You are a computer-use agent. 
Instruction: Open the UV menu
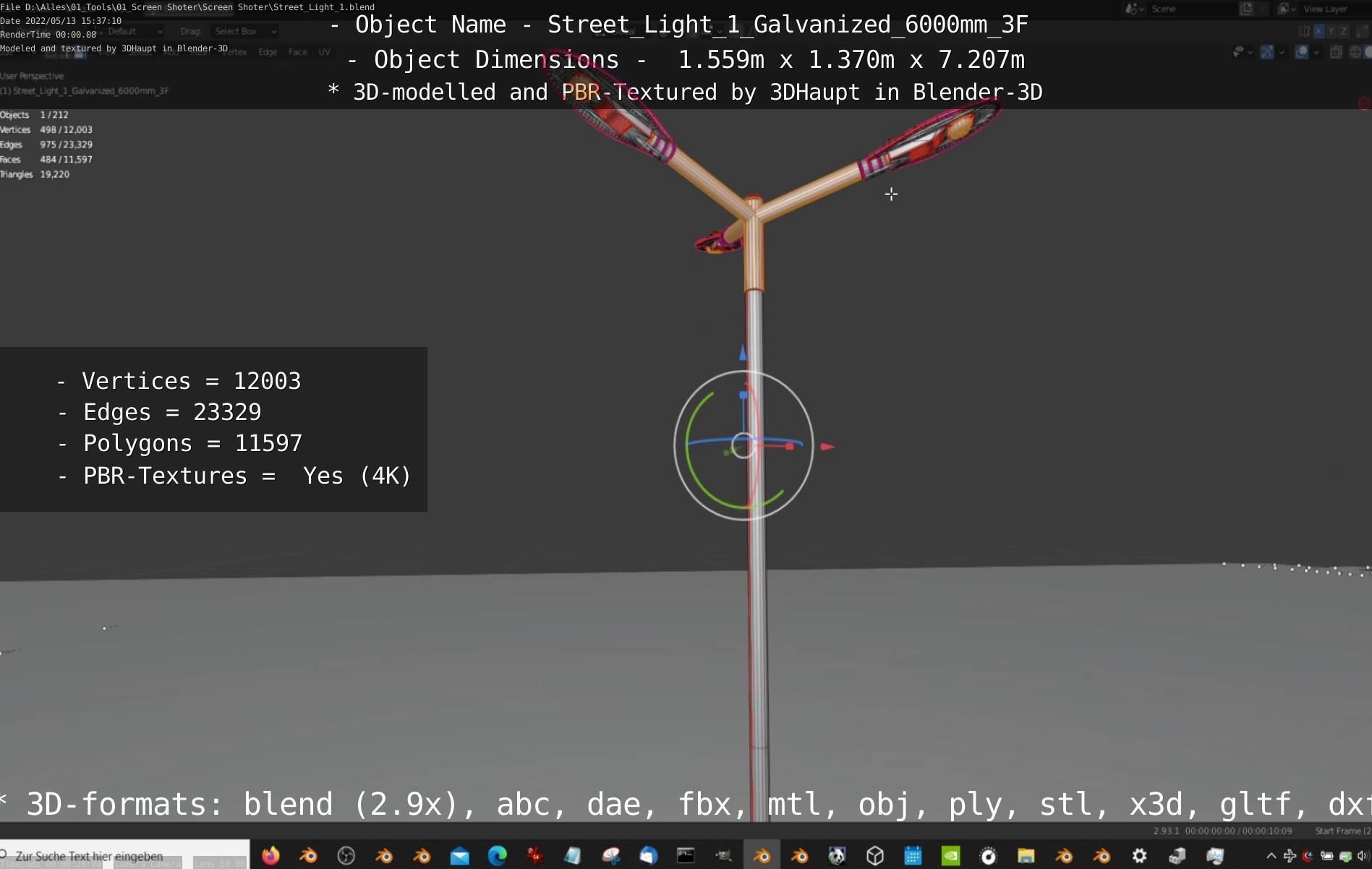pos(325,52)
